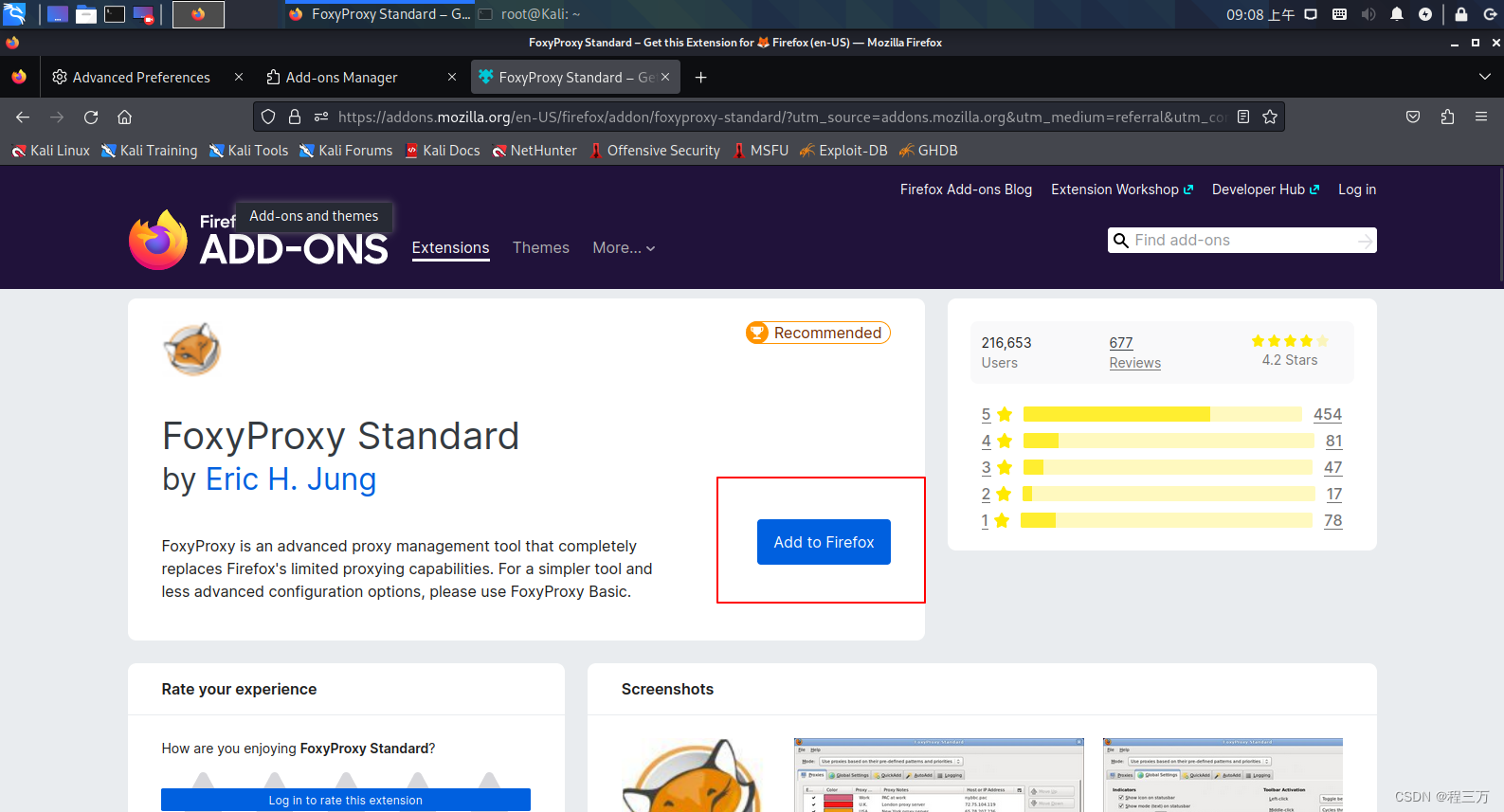Image resolution: width=1504 pixels, height=812 pixels.
Task: Close the Add-ons Manager tab
Action: coord(452,77)
